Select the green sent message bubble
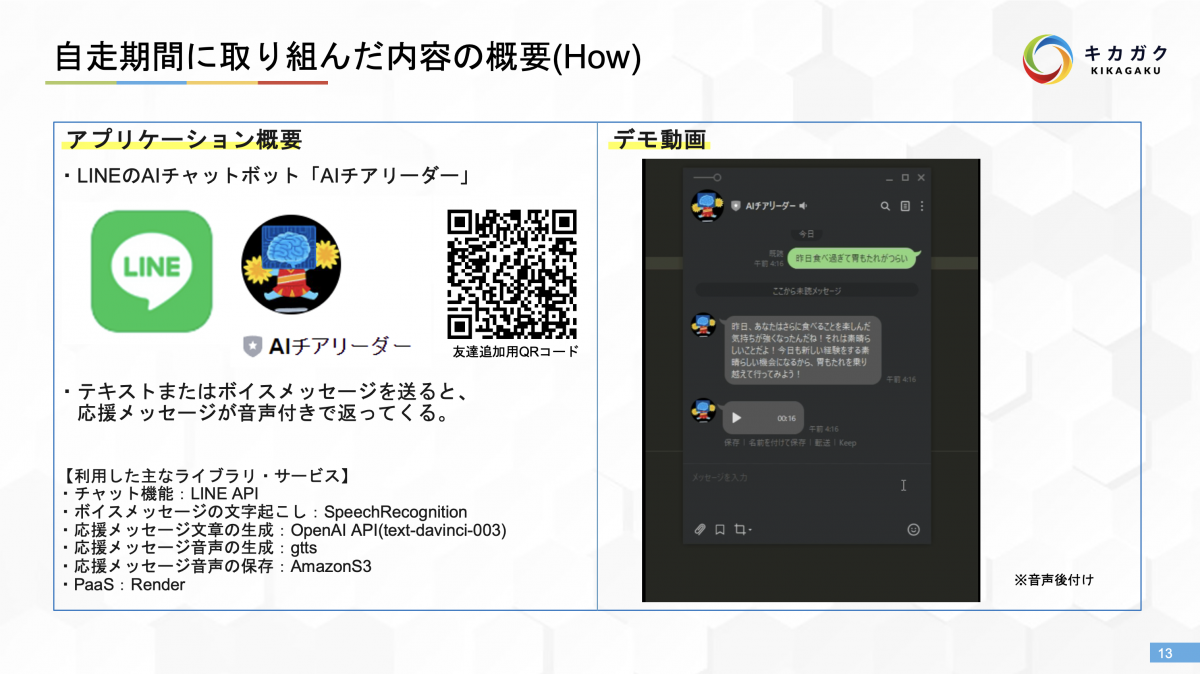The width and height of the screenshot is (1200, 674). 852,258
